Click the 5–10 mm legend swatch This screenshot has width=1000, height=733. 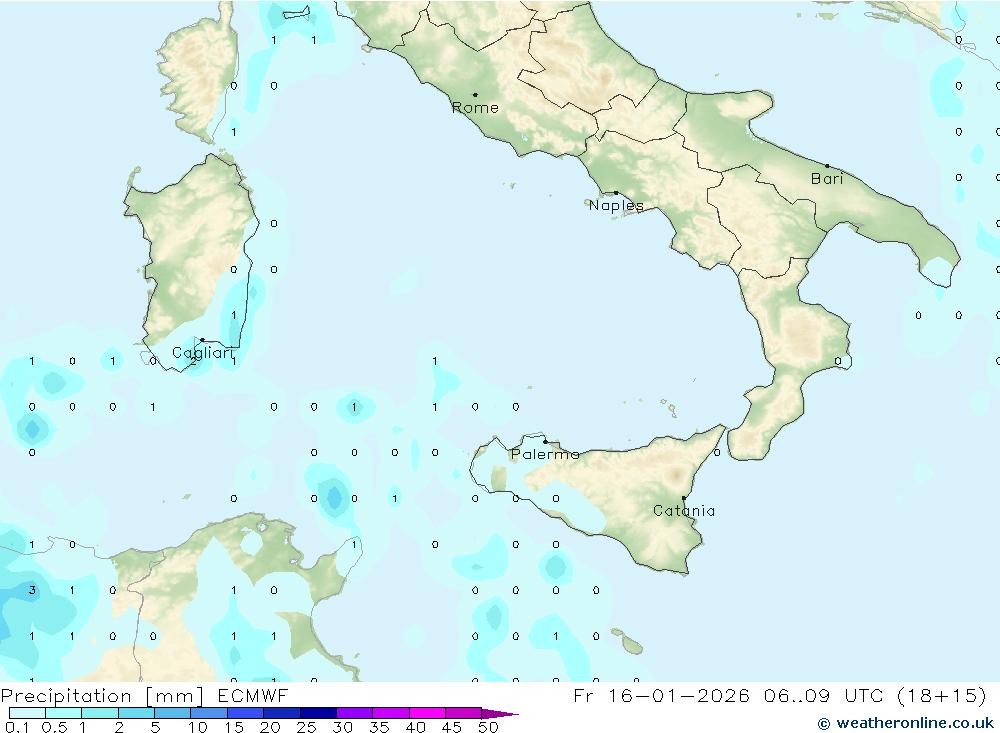coord(173,713)
